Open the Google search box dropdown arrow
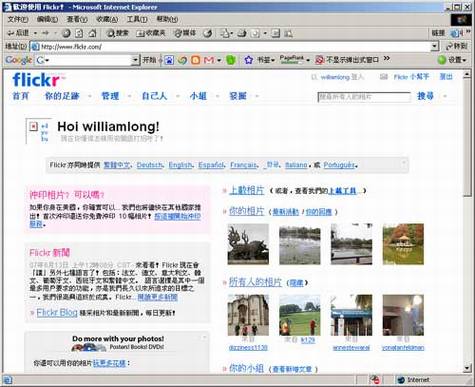This screenshot has width=475, height=387. point(135,60)
